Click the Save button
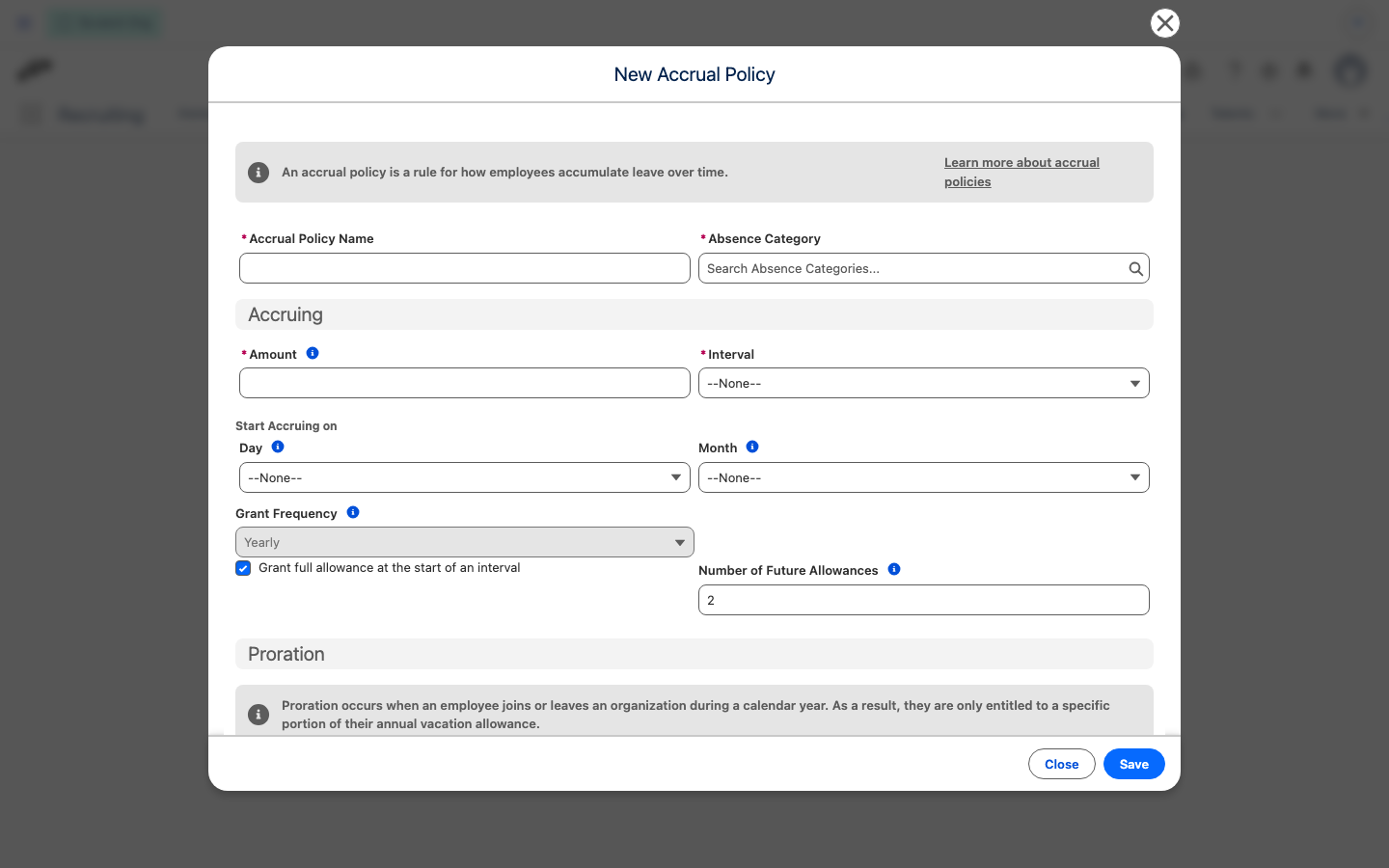 1134,764
